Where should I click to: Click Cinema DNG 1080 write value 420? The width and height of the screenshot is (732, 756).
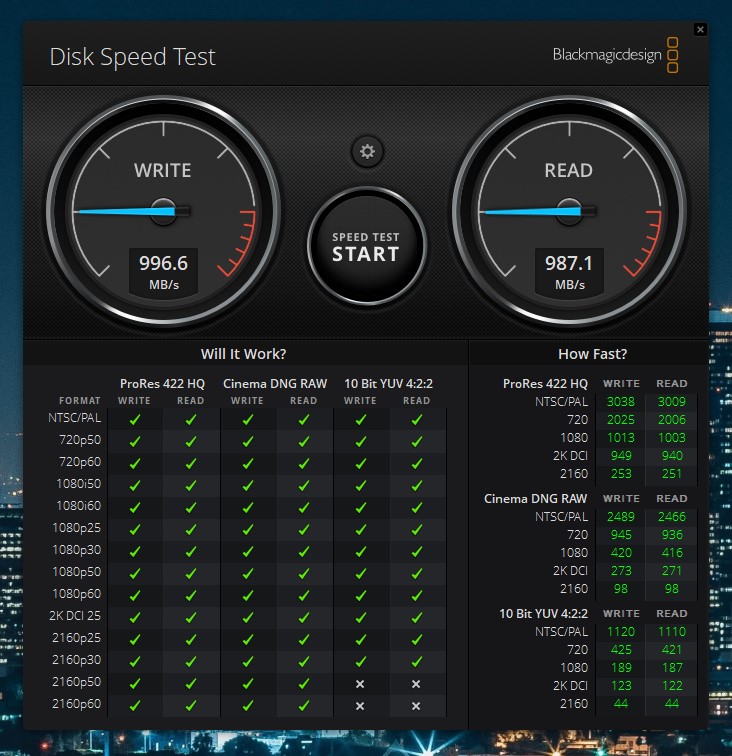click(x=621, y=553)
